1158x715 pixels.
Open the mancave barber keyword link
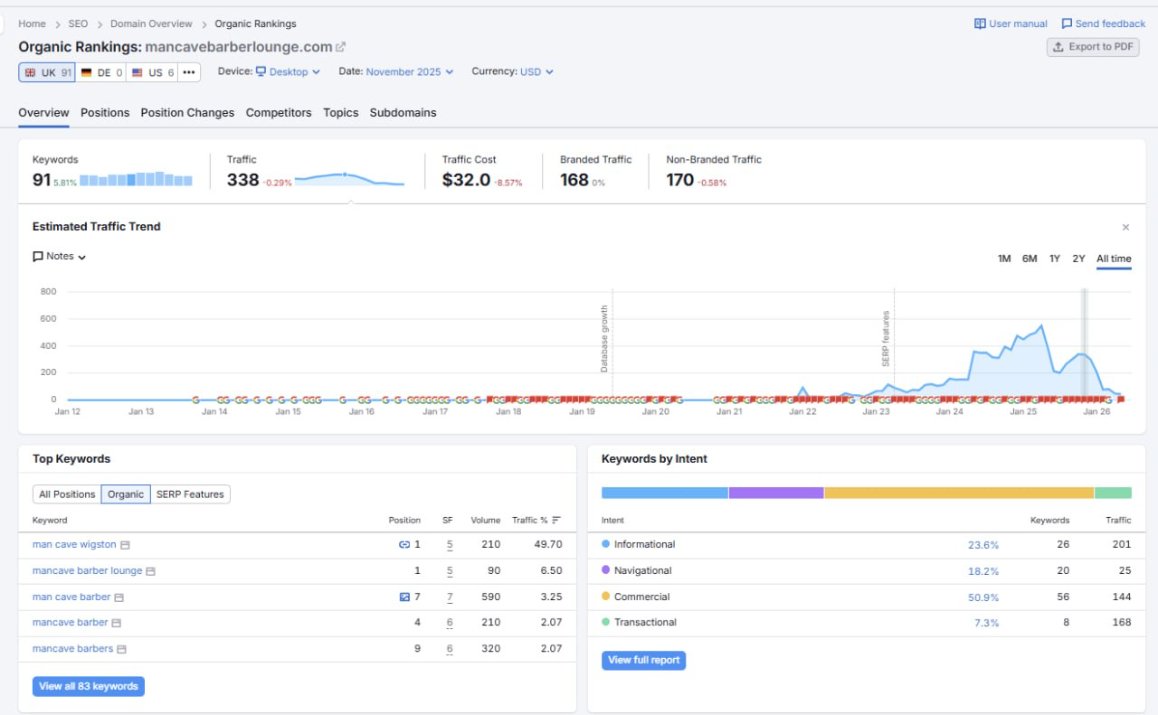[x=70, y=622]
